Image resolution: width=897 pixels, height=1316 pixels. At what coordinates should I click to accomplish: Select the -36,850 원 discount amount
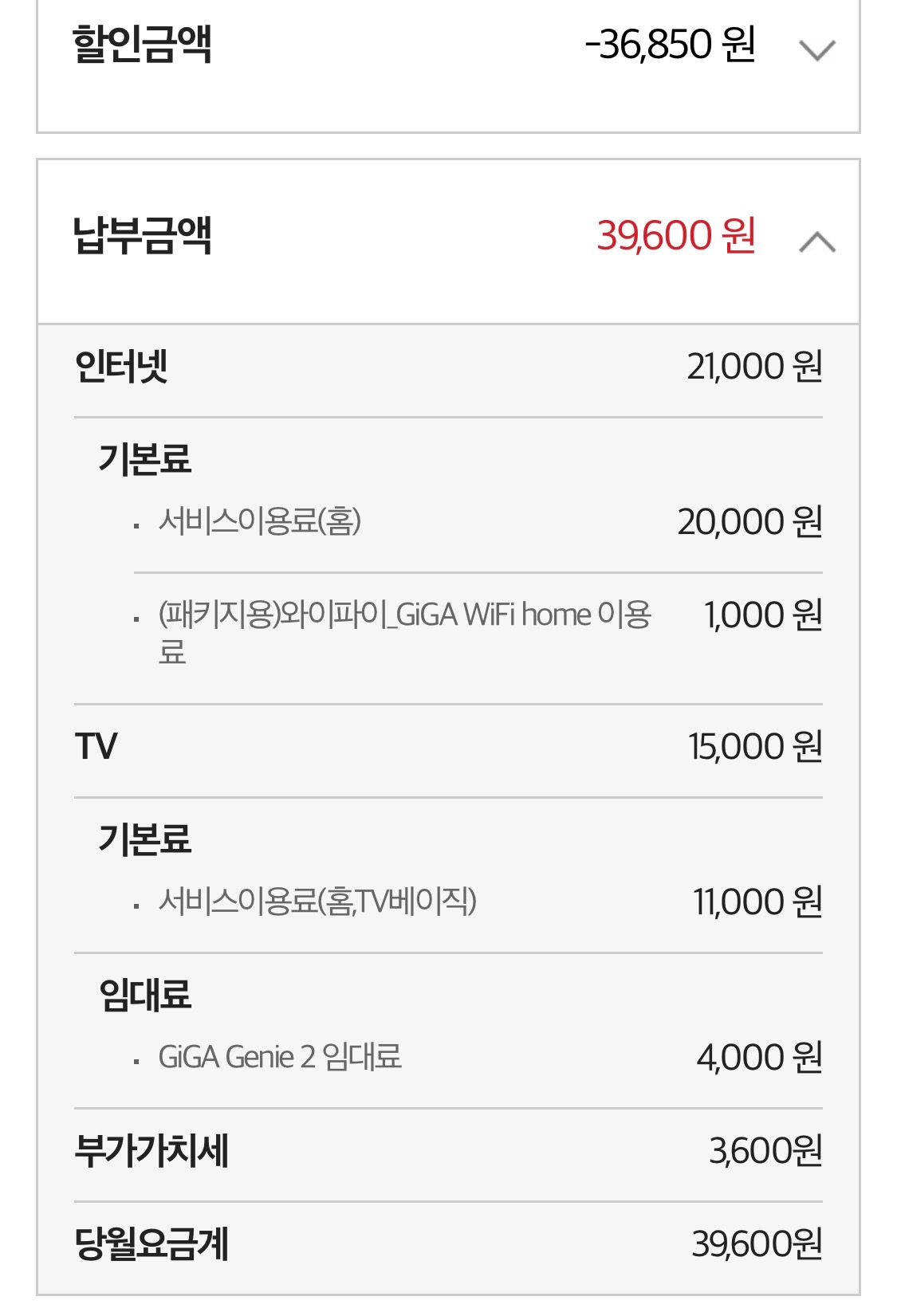[670, 45]
